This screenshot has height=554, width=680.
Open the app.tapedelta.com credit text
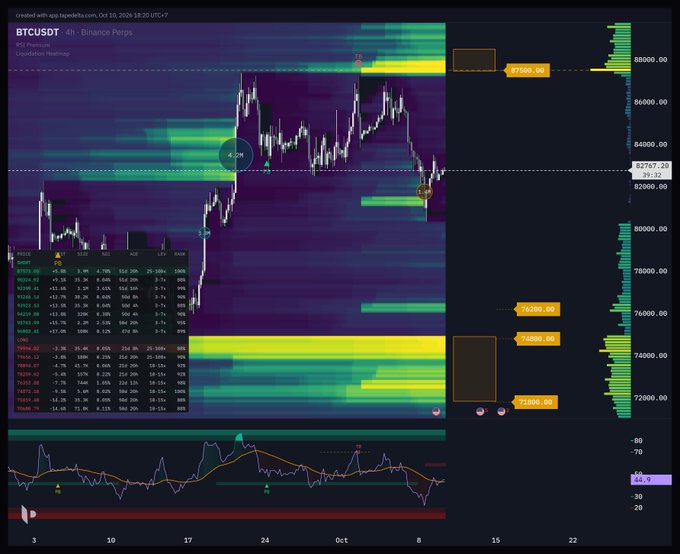click(92, 15)
